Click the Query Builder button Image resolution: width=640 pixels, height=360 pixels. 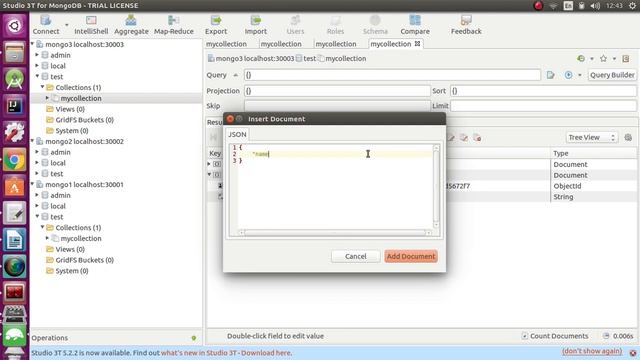pyautogui.click(x=612, y=75)
